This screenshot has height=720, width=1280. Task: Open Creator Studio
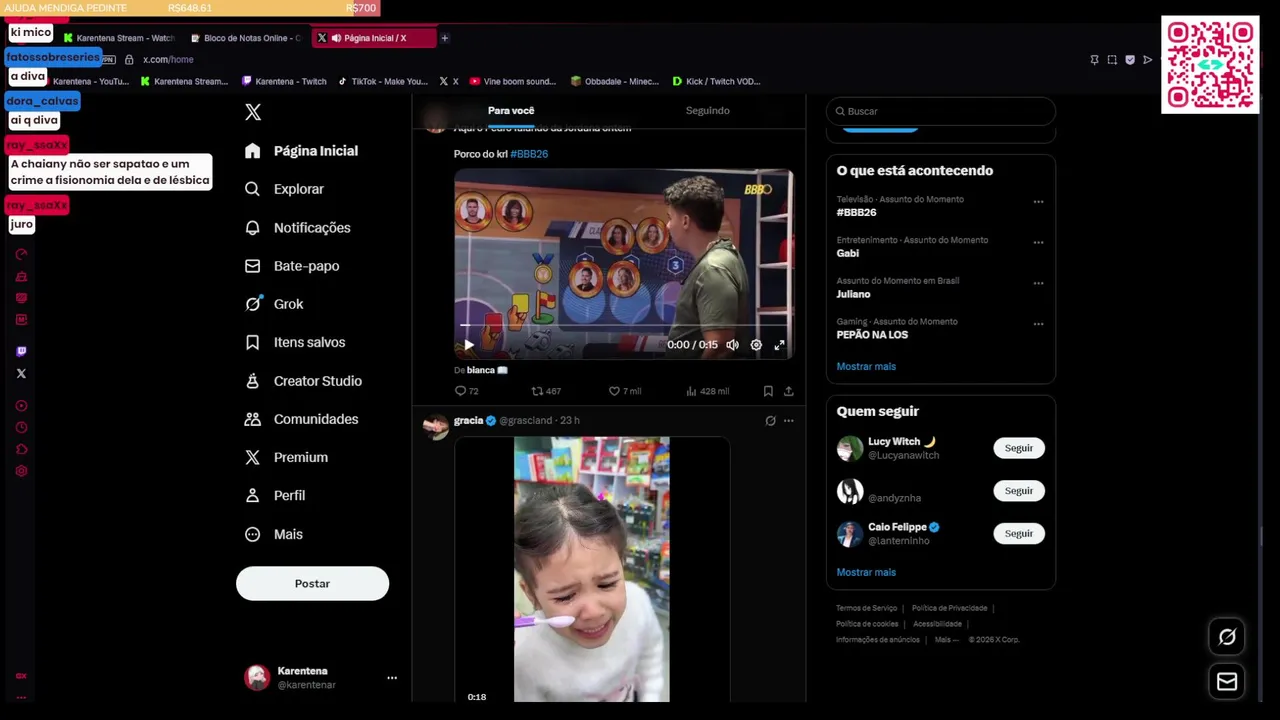[303, 381]
